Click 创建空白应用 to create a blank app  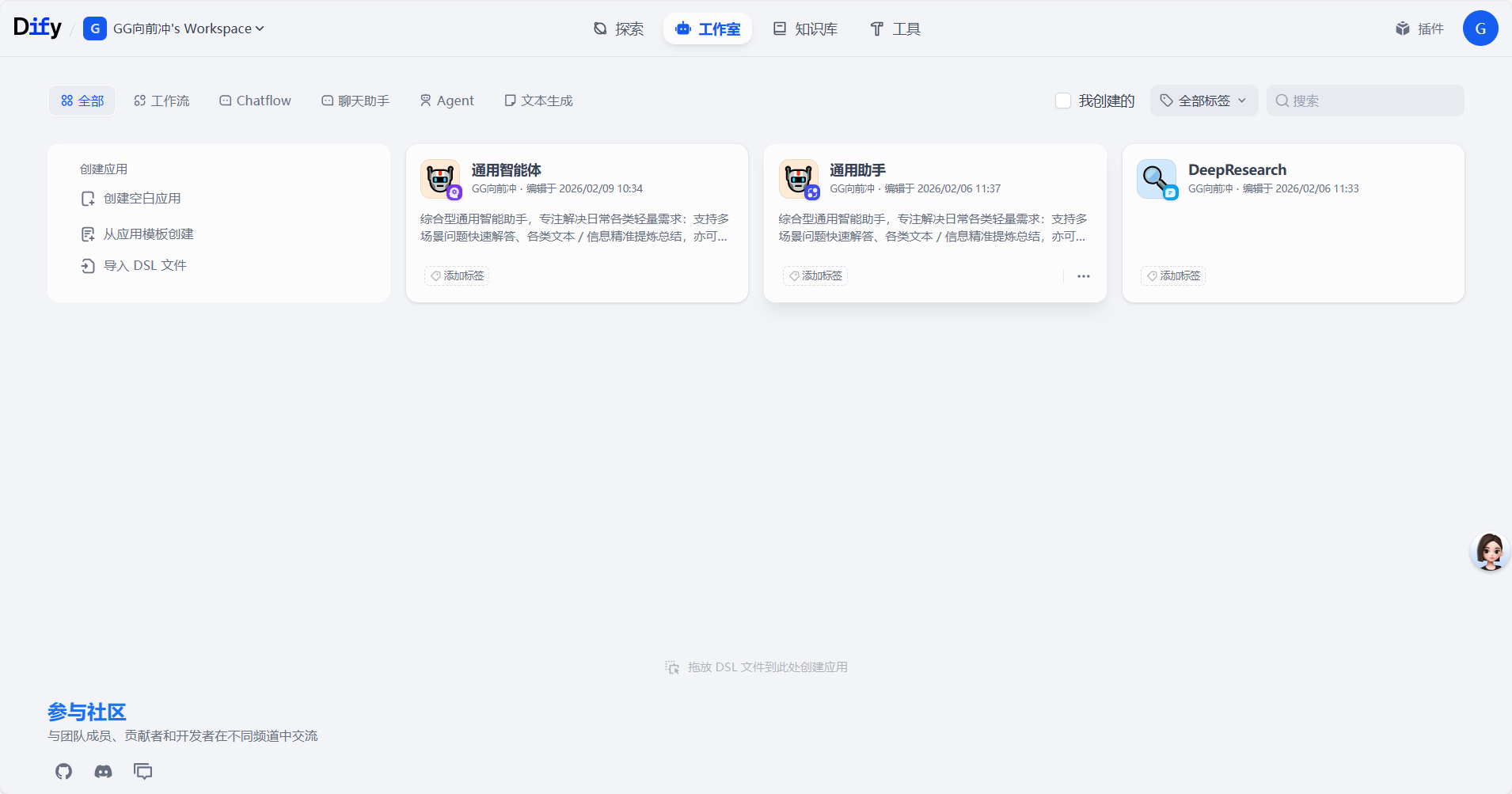(x=142, y=198)
